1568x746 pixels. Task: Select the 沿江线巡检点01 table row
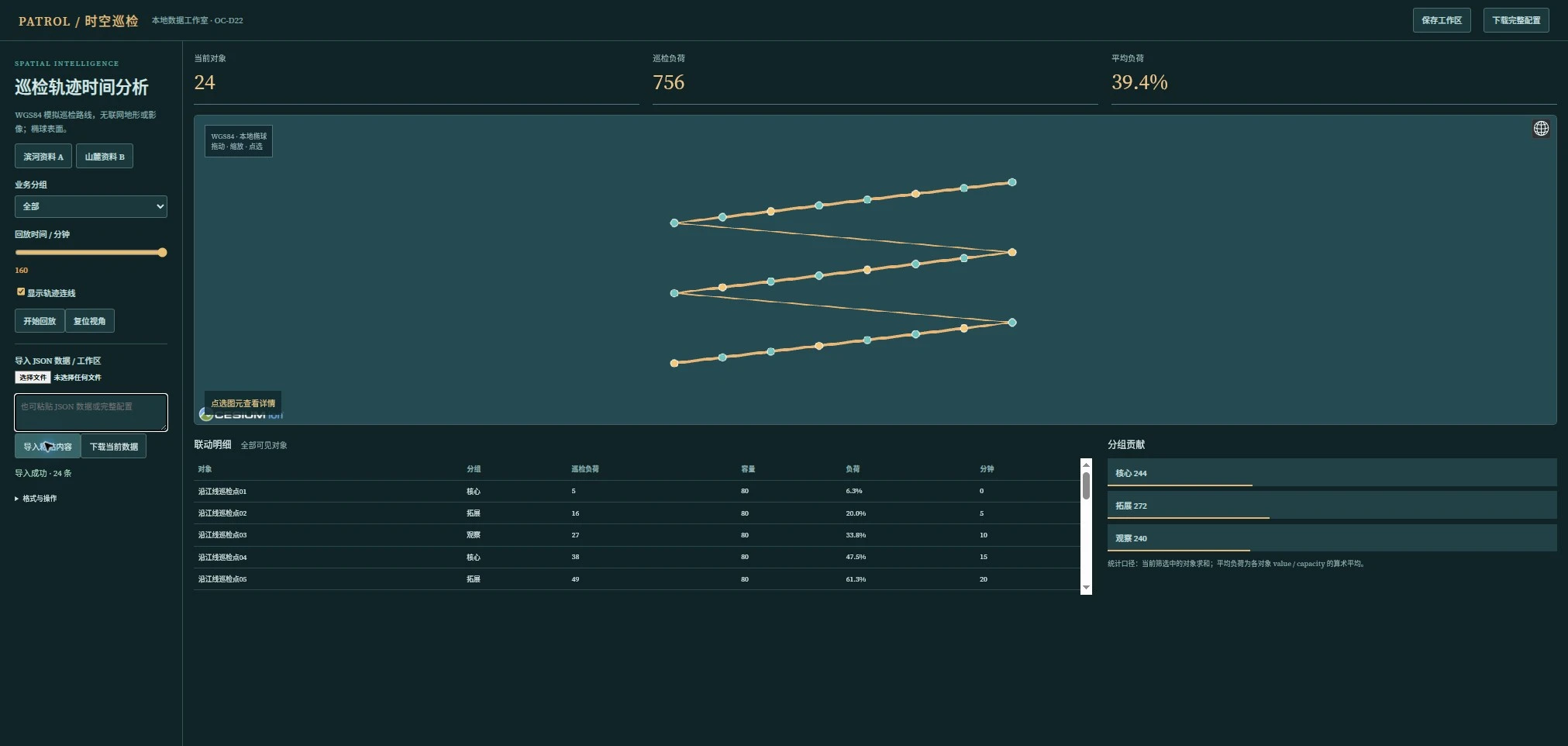636,491
